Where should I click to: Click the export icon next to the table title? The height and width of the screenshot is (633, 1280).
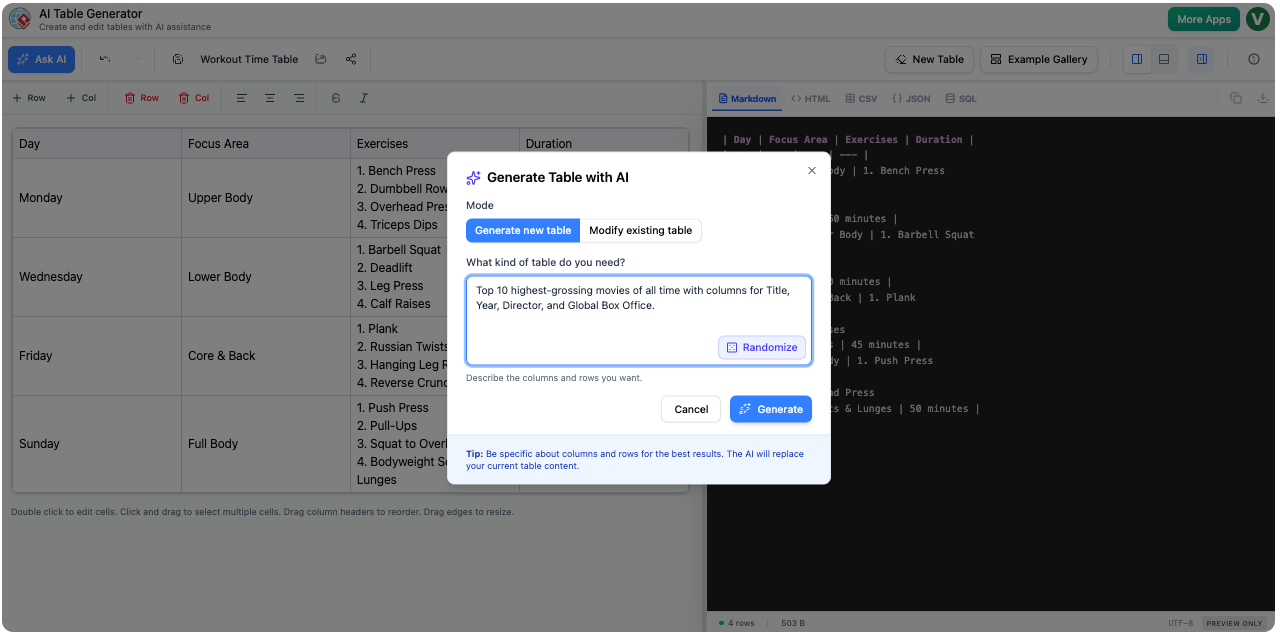[321, 59]
